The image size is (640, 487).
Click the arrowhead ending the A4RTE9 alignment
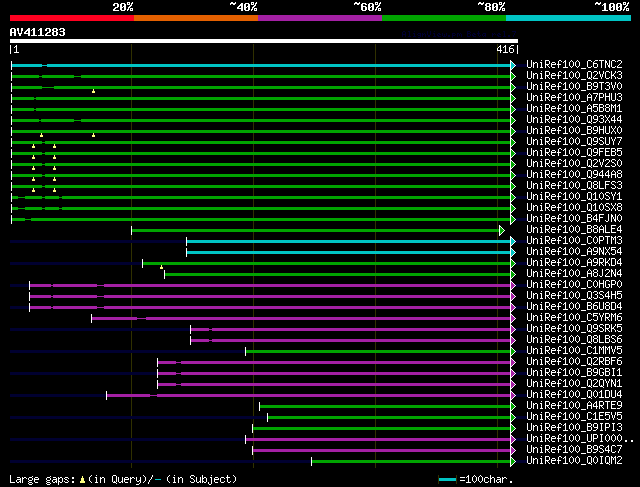[x=513, y=407]
